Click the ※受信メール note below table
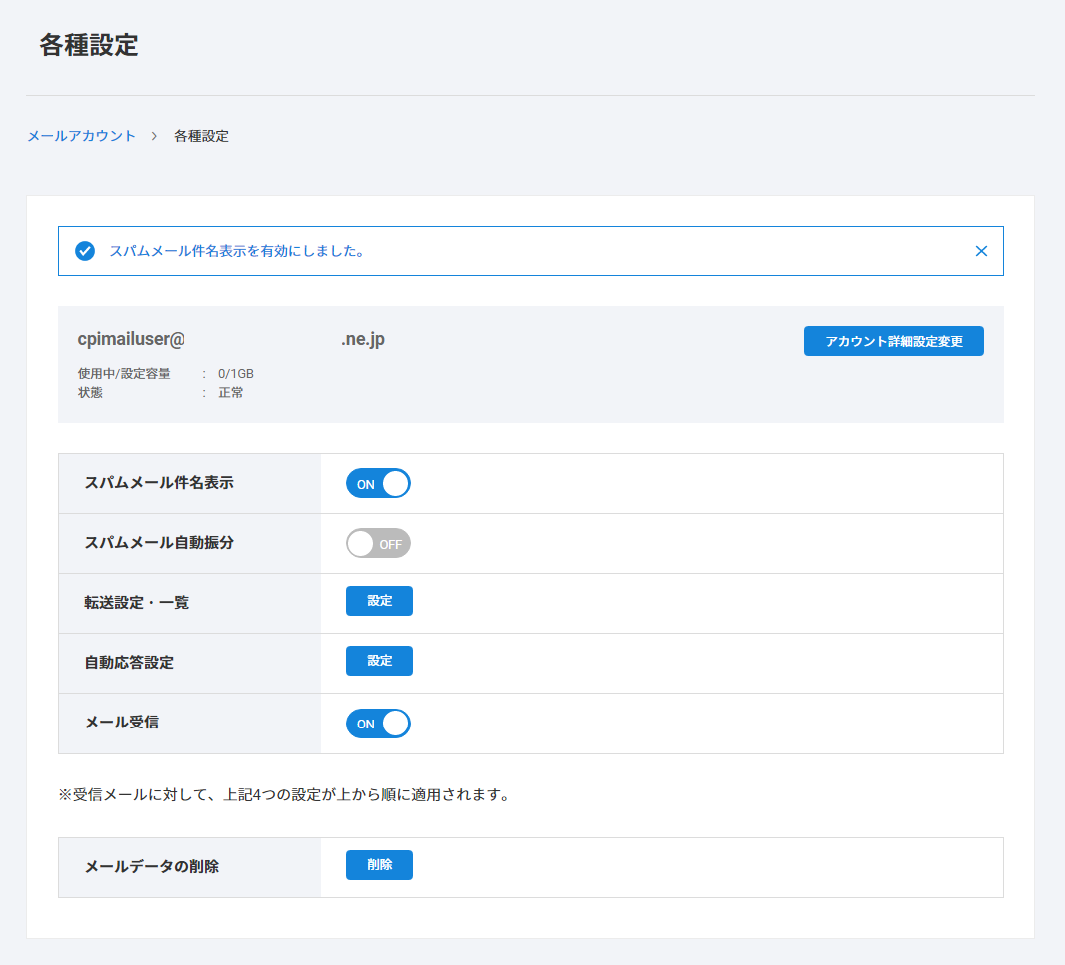The image size is (1065, 965). [284, 796]
